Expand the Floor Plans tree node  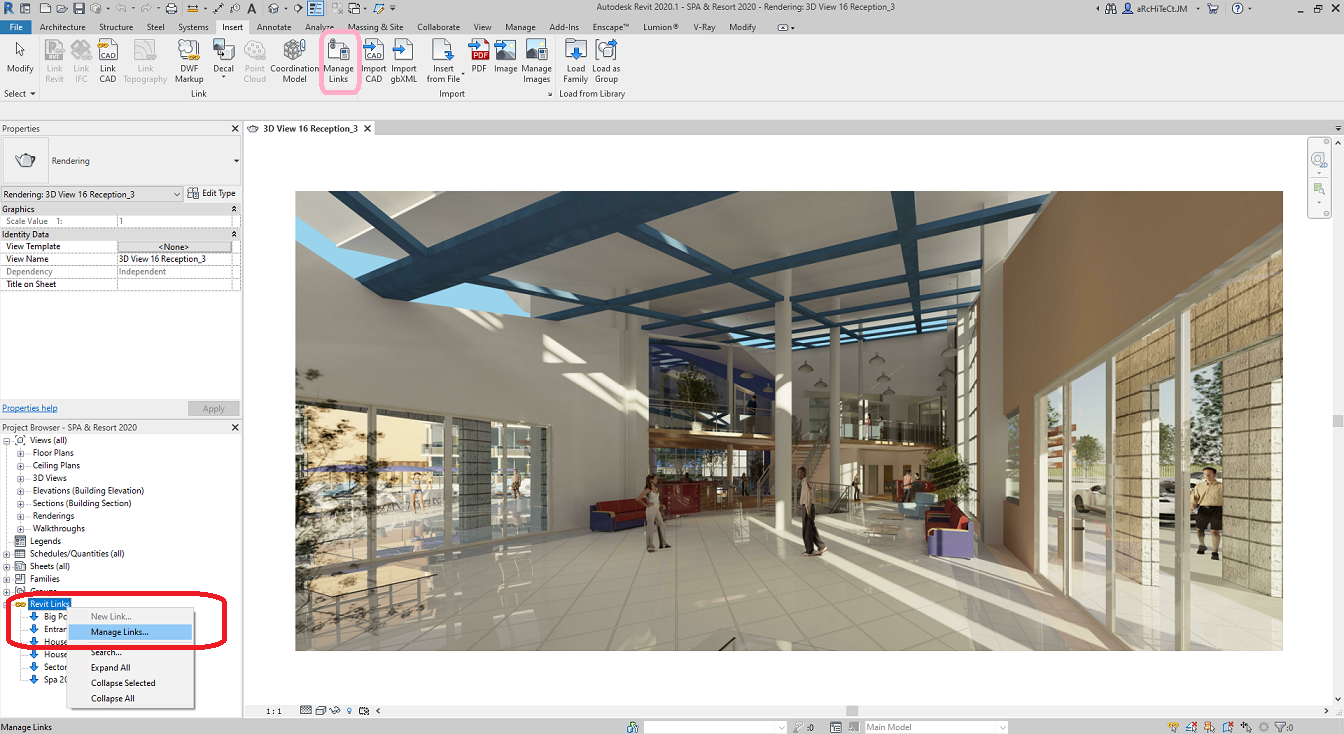coord(20,453)
